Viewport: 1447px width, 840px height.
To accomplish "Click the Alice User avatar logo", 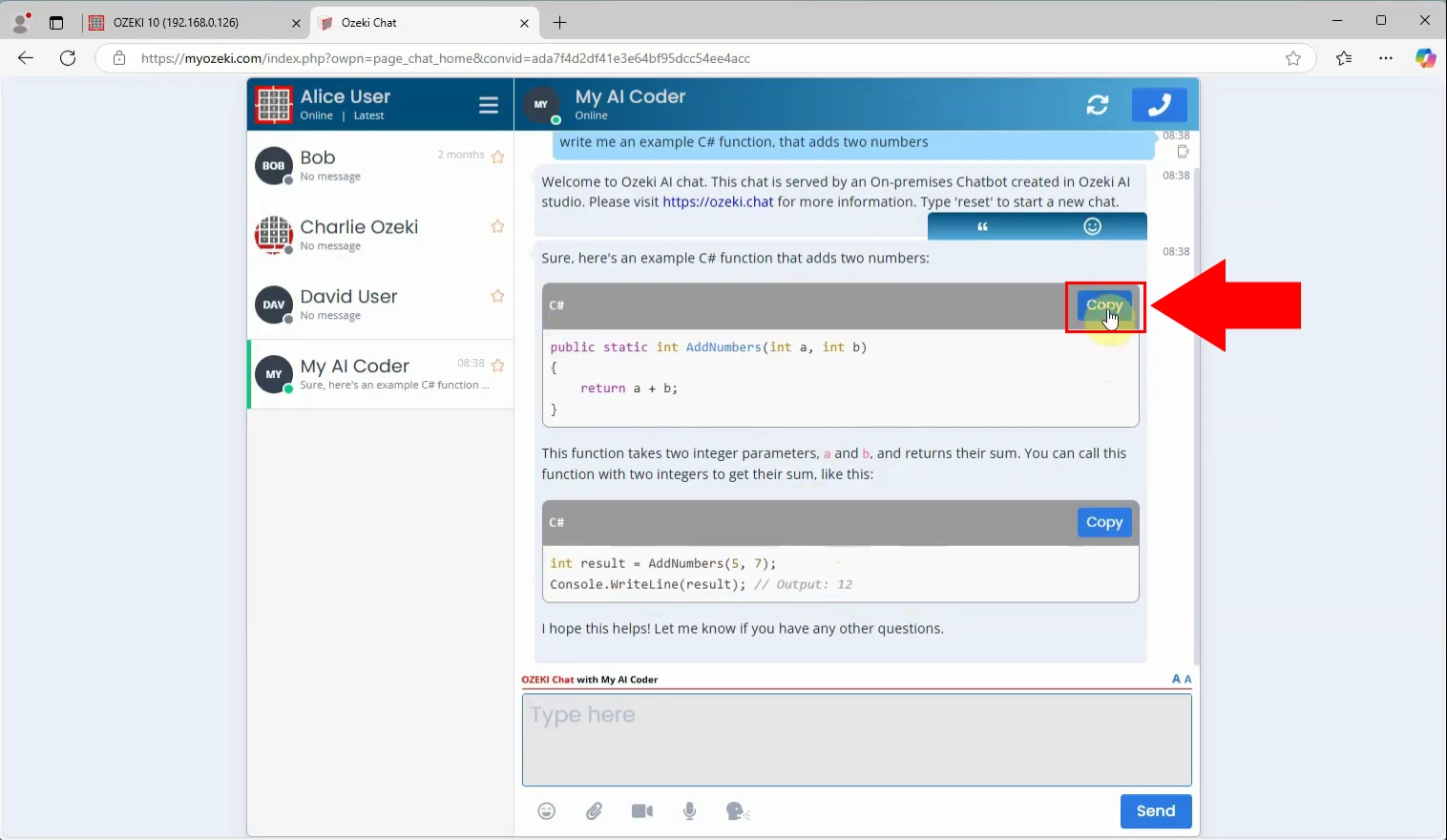I will click(x=274, y=104).
